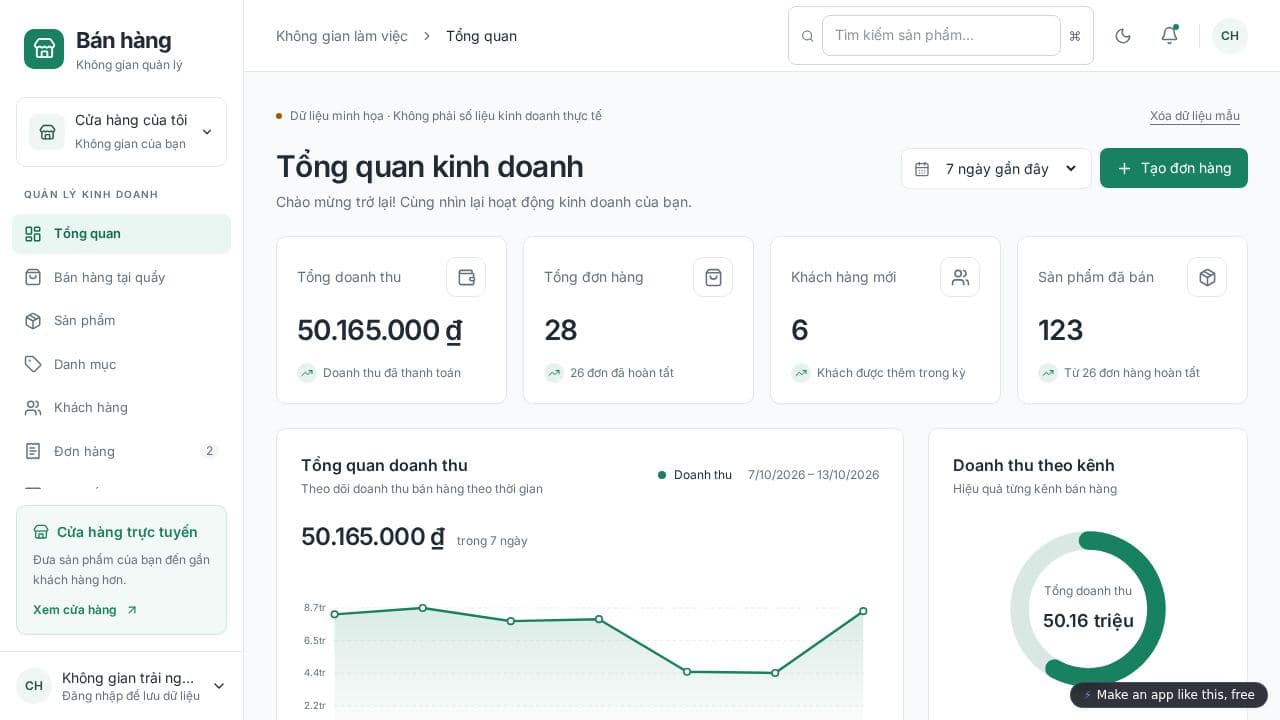This screenshot has height=720, width=1280.
Task: Click the Tổng quan breadcrumb item
Action: (x=481, y=36)
